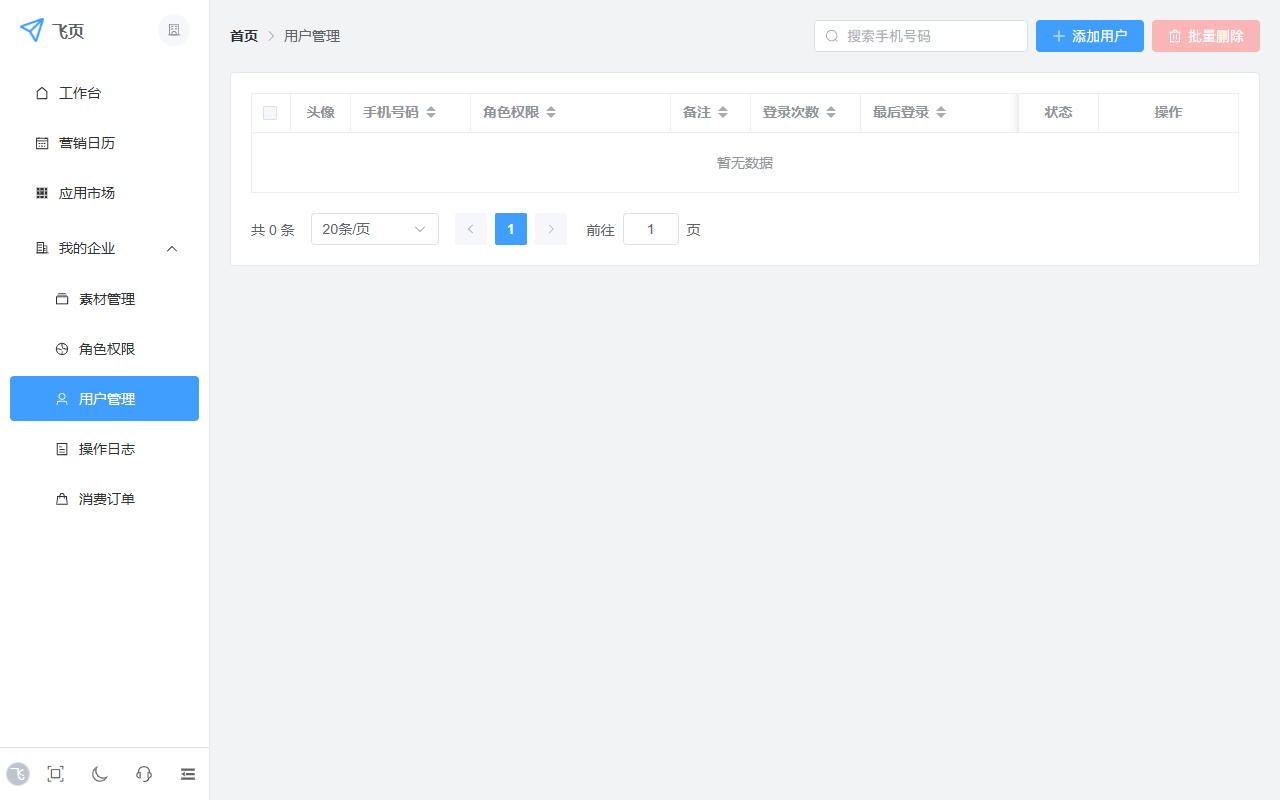The image size is (1280, 800).
Task: Click the 搜索手机号码 search field
Action: (x=920, y=35)
